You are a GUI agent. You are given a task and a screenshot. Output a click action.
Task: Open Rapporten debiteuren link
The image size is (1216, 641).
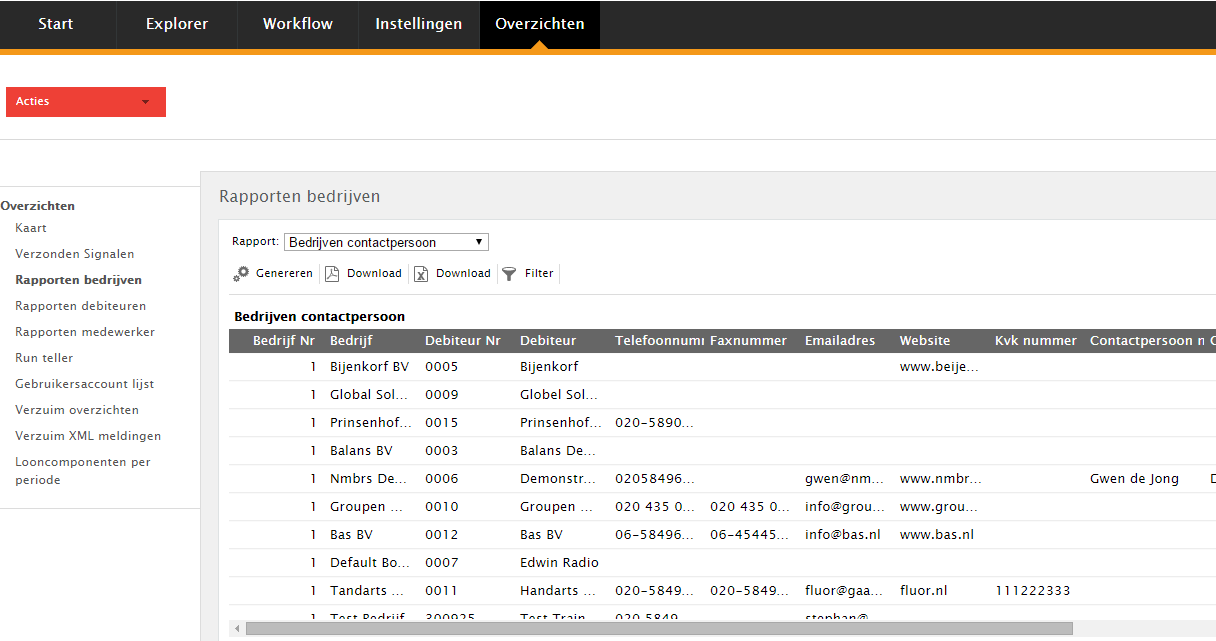[81, 306]
